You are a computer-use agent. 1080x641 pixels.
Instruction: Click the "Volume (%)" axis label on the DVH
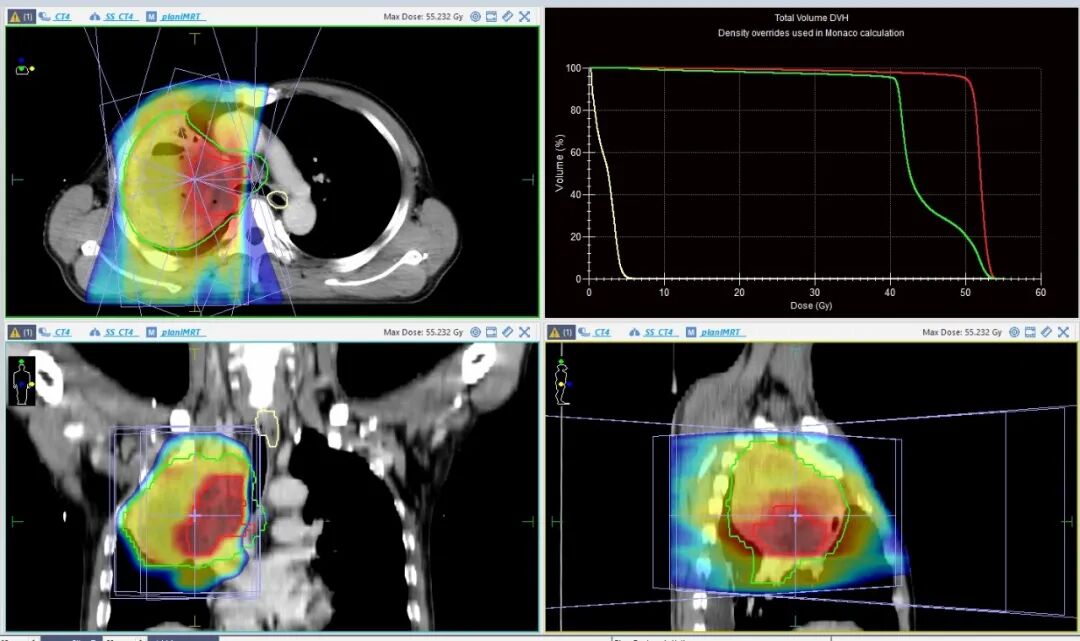[559, 162]
